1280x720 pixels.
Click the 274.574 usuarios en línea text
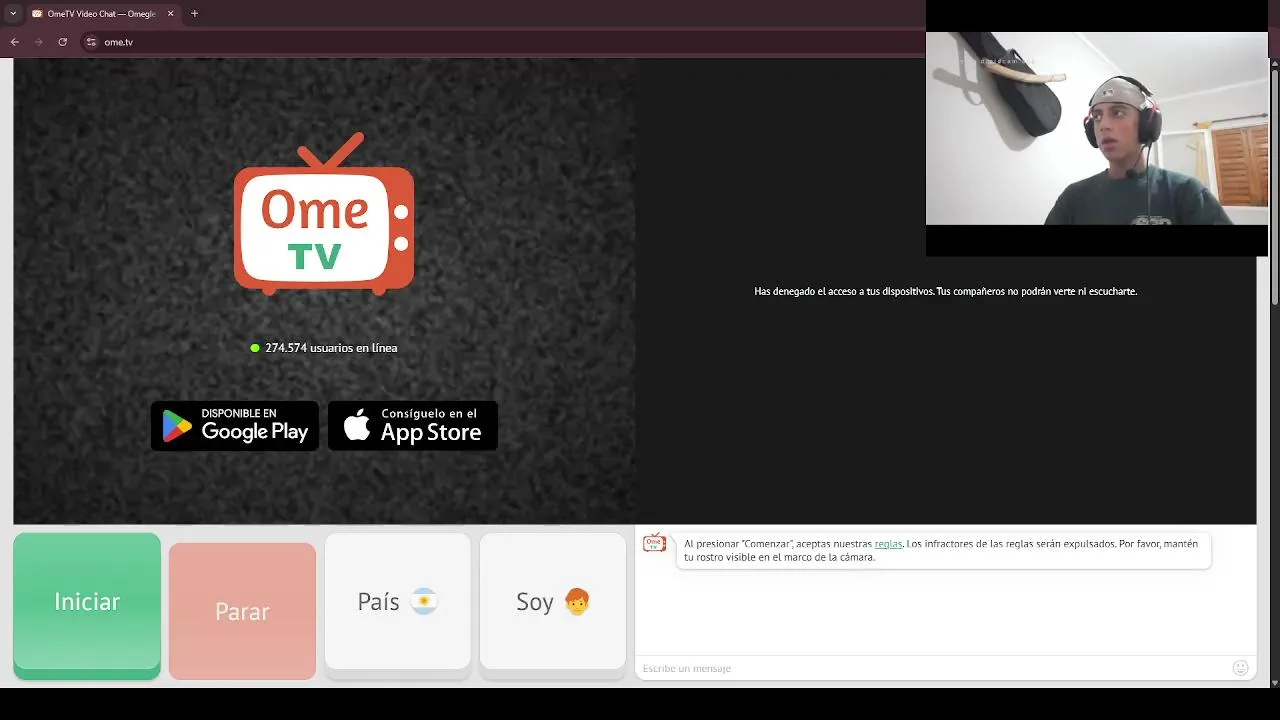[331, 348]
